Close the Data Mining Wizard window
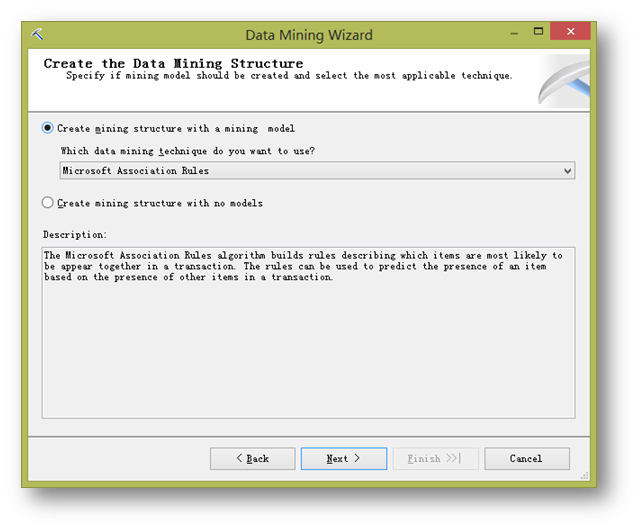This screenshot has width=639, height=530. 570,31
